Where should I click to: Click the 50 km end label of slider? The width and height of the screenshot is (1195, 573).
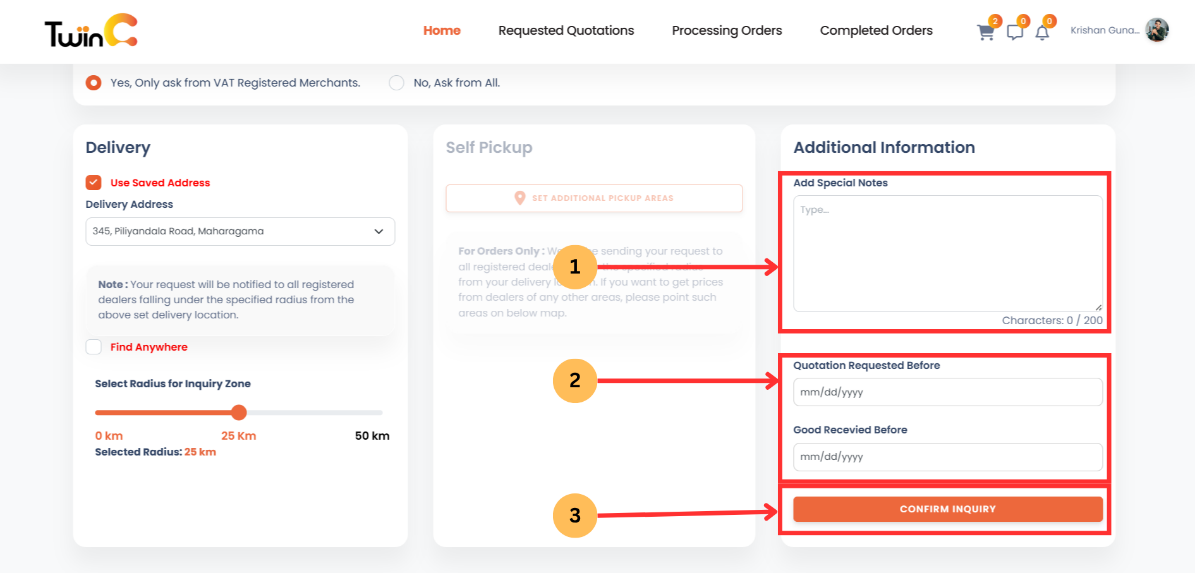[372, 436]
